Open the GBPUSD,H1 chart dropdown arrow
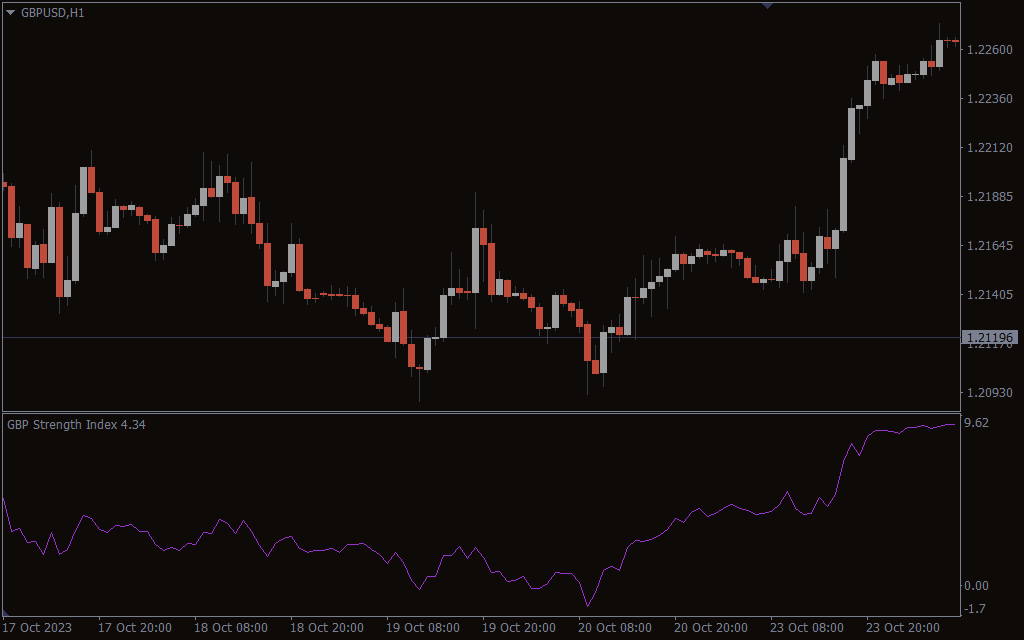The height and width of the screenshot is (640, 1024). [11, 12]
